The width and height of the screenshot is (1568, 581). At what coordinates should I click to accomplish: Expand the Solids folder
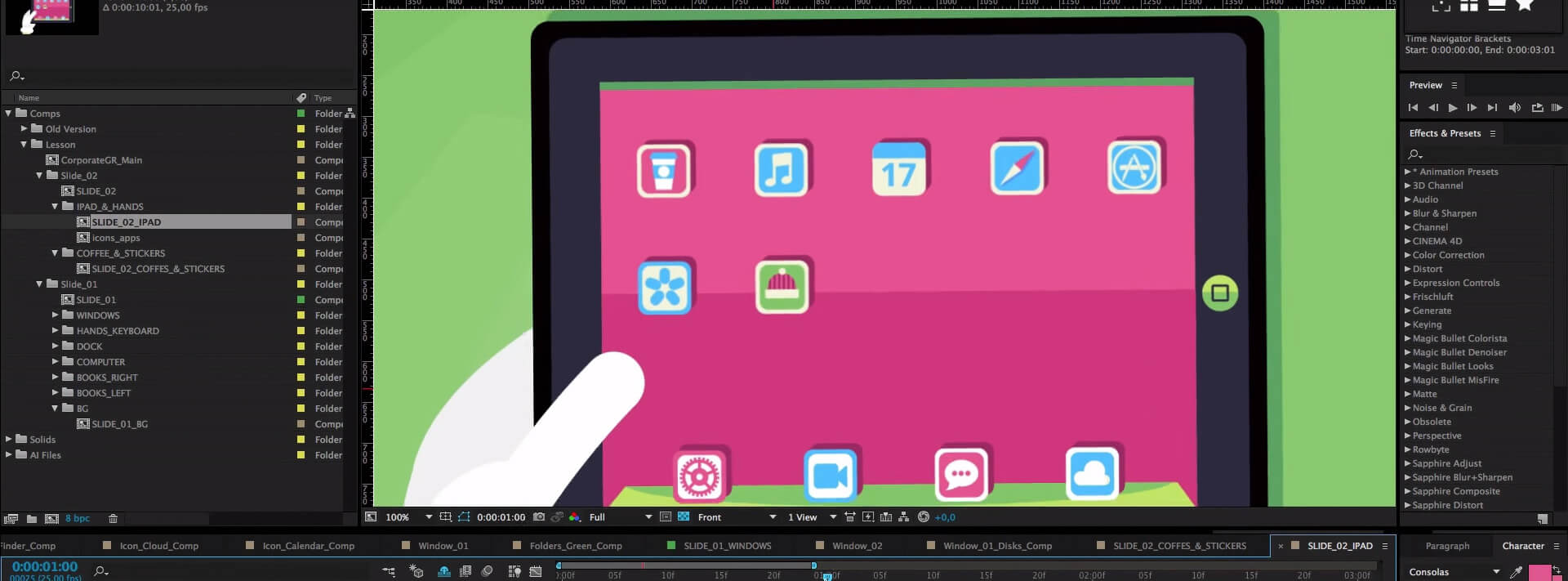pos(8,440)
